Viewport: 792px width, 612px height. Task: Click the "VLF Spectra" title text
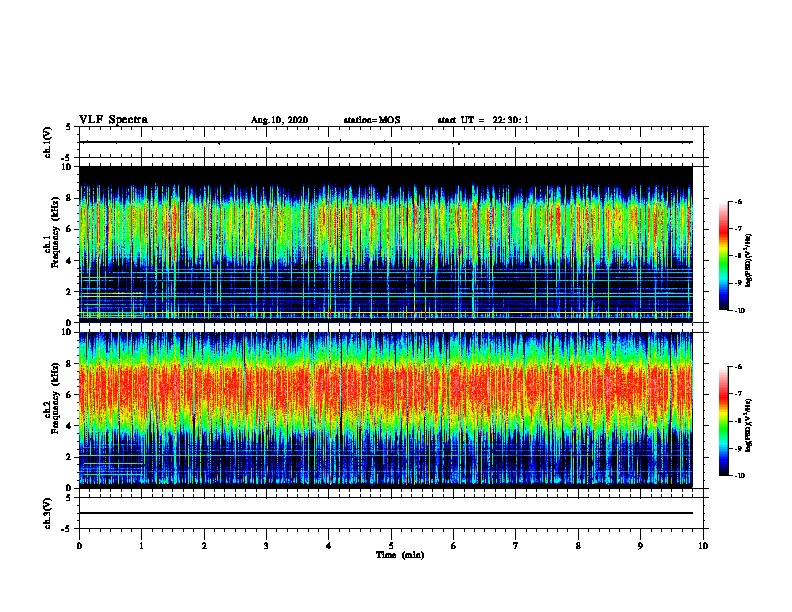[x=114, y=120]
